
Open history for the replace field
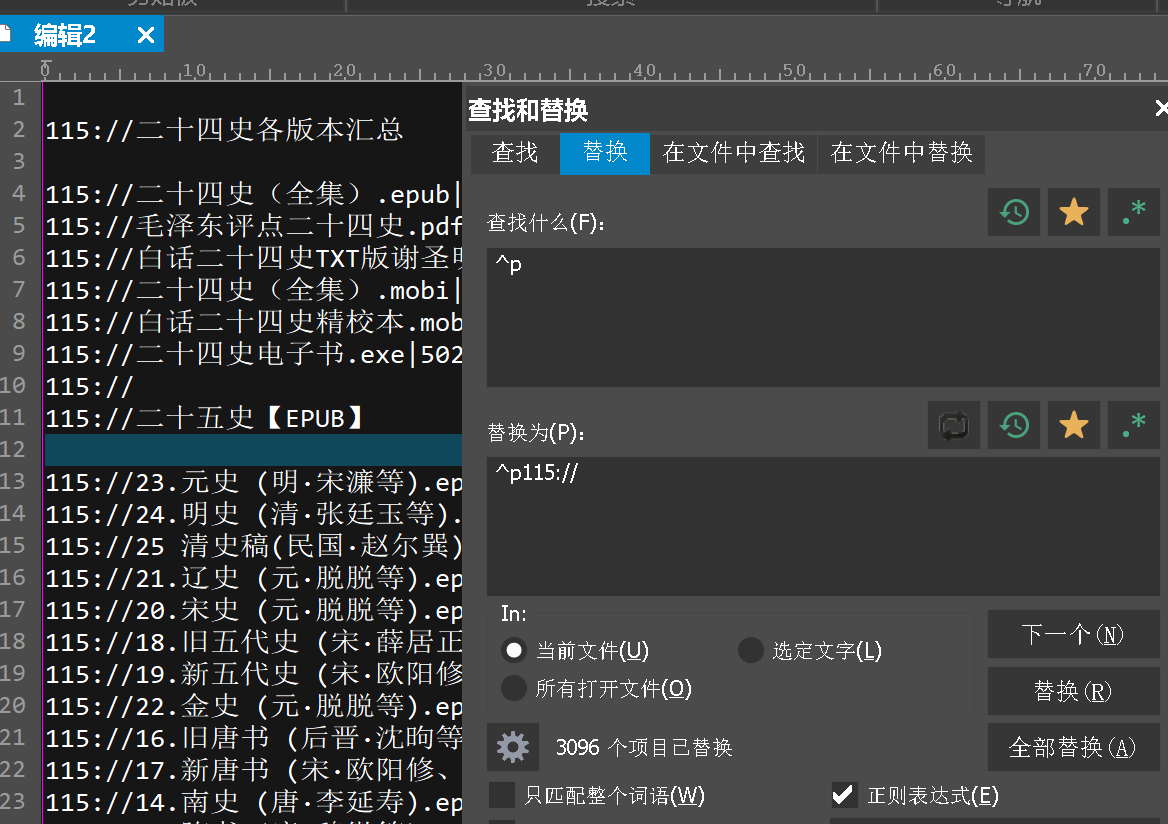(x=1014, y=426)
